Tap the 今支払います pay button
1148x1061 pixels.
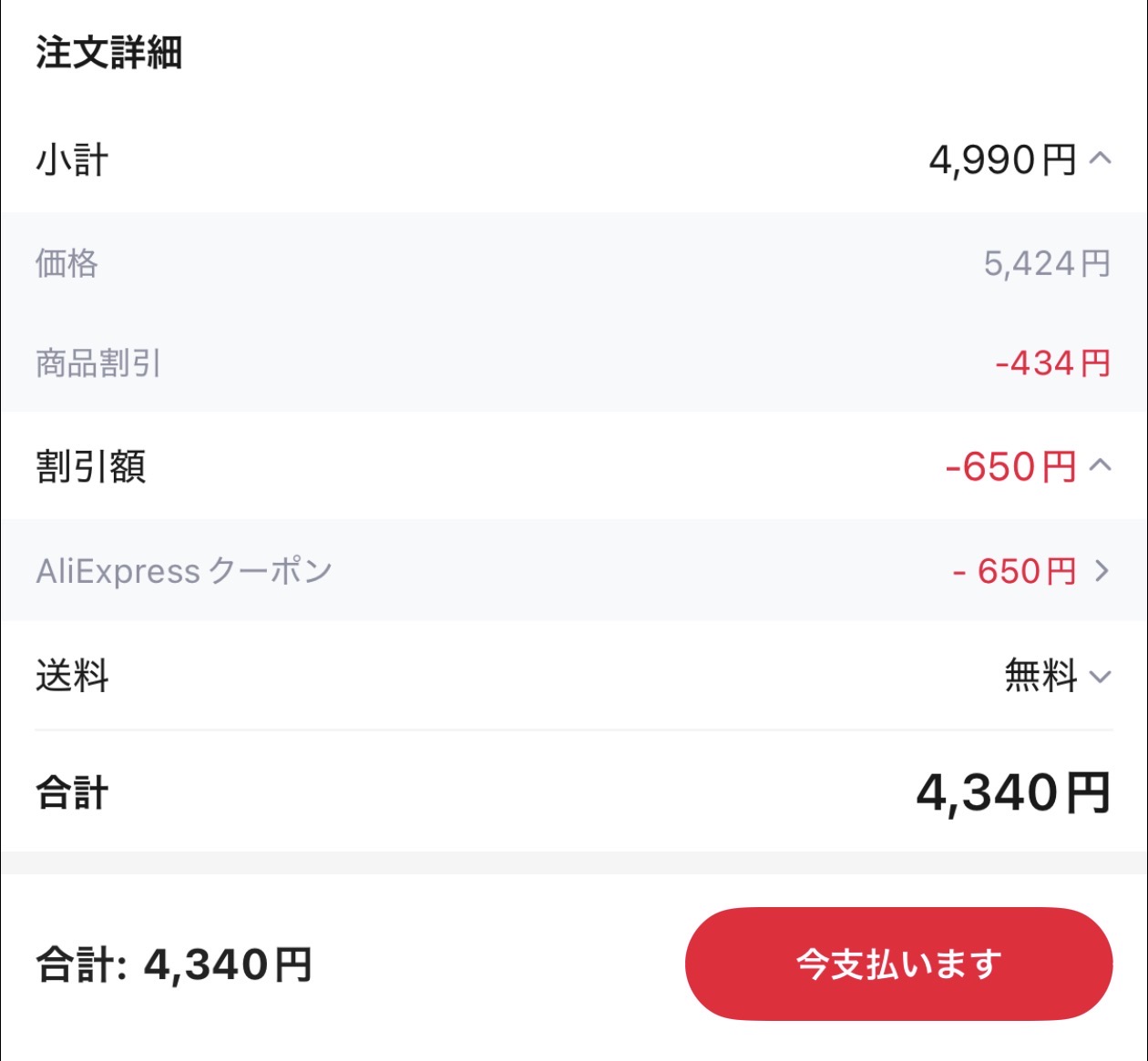point(897,962)
